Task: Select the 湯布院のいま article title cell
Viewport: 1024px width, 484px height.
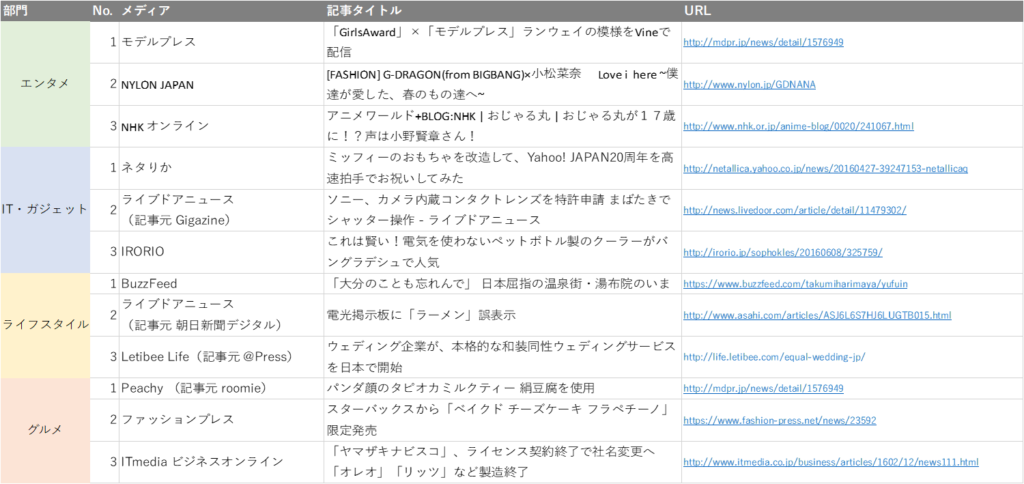Action: (x=503, y=284)
